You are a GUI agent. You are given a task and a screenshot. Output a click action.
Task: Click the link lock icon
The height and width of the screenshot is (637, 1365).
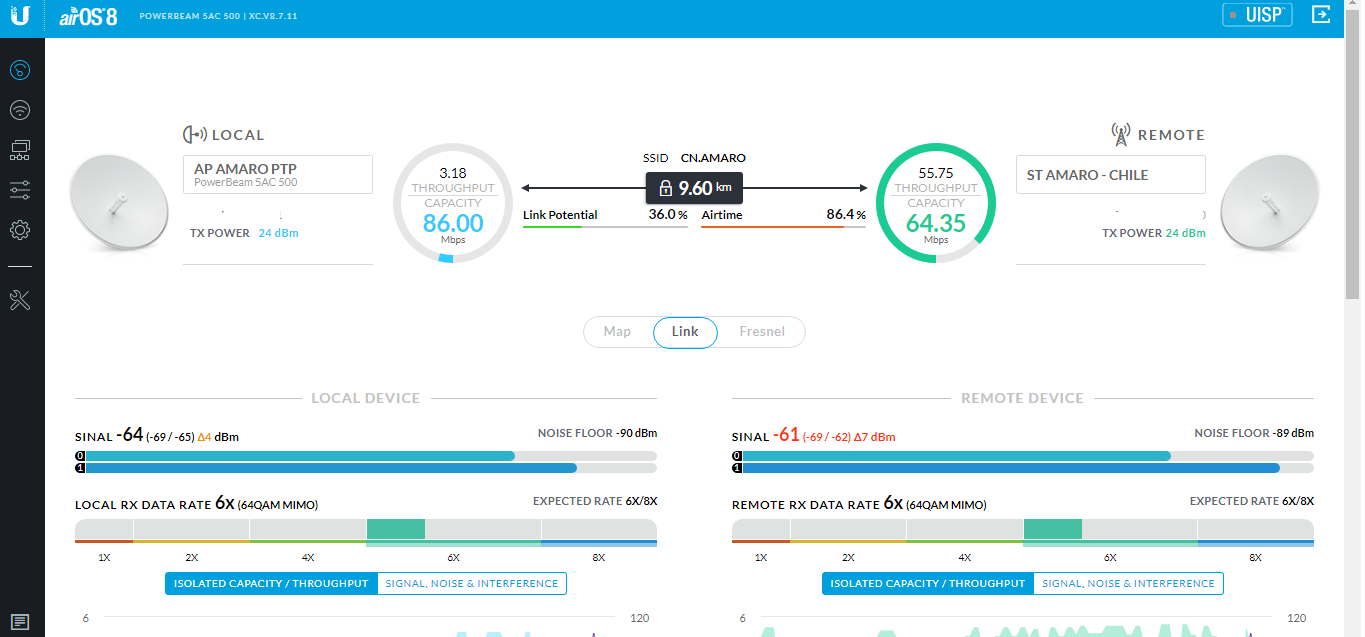pyautogui.click(x=666, y=188)
